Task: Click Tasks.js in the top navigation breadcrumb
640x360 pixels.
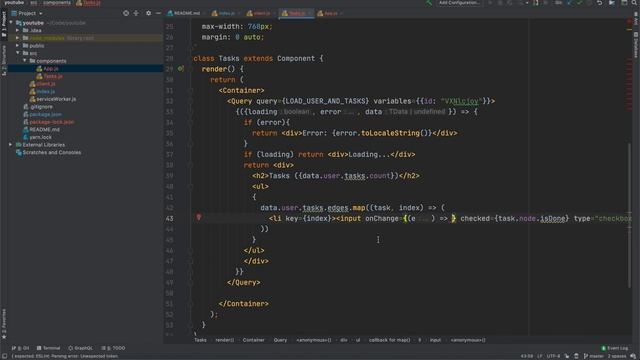Action: [88, 3]
